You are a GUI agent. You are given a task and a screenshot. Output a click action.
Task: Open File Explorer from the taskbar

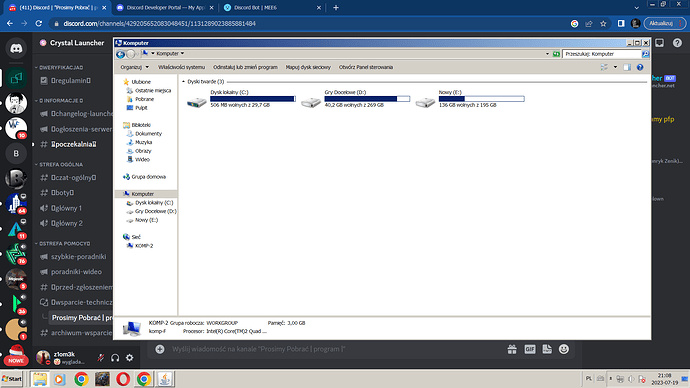click(x=40, y=379)
